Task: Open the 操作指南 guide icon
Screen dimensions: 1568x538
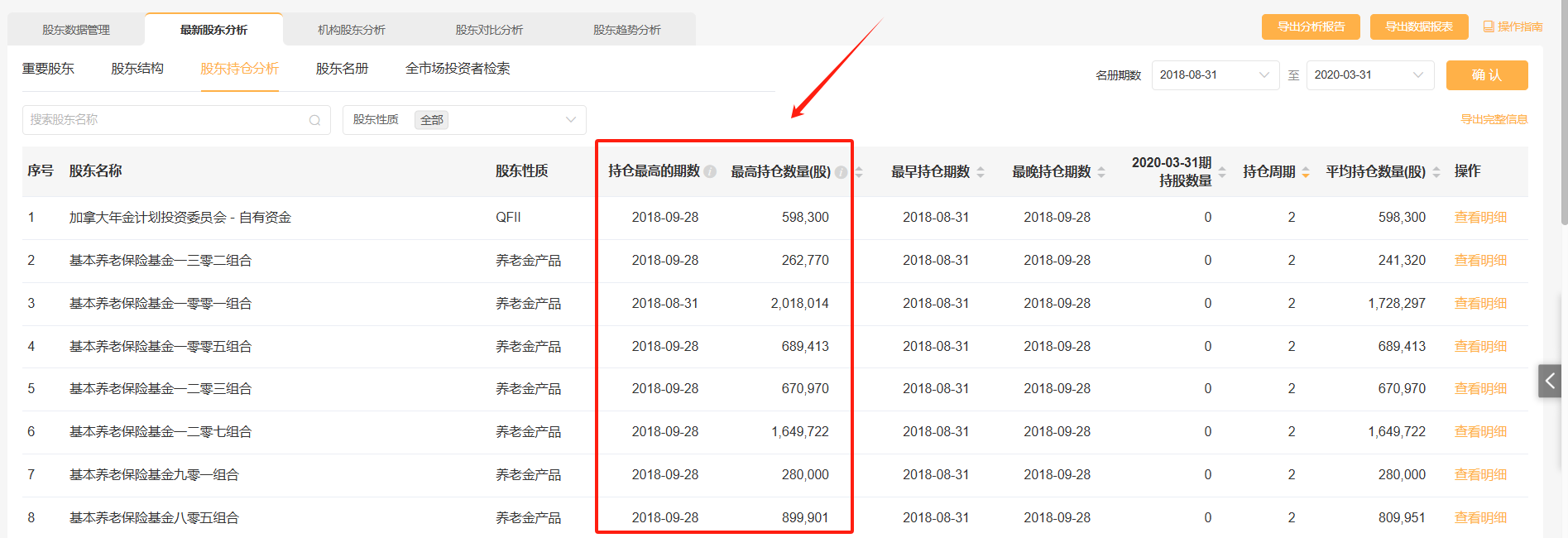Action: (1489, 26)
